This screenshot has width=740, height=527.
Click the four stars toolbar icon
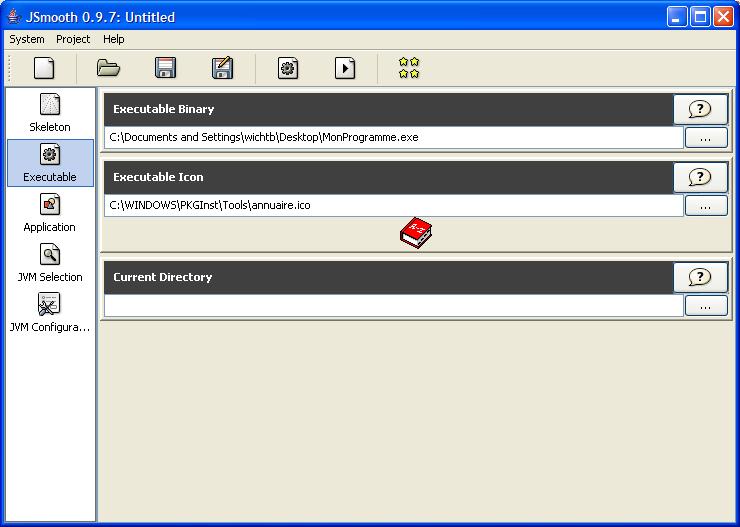pos(409,68)
